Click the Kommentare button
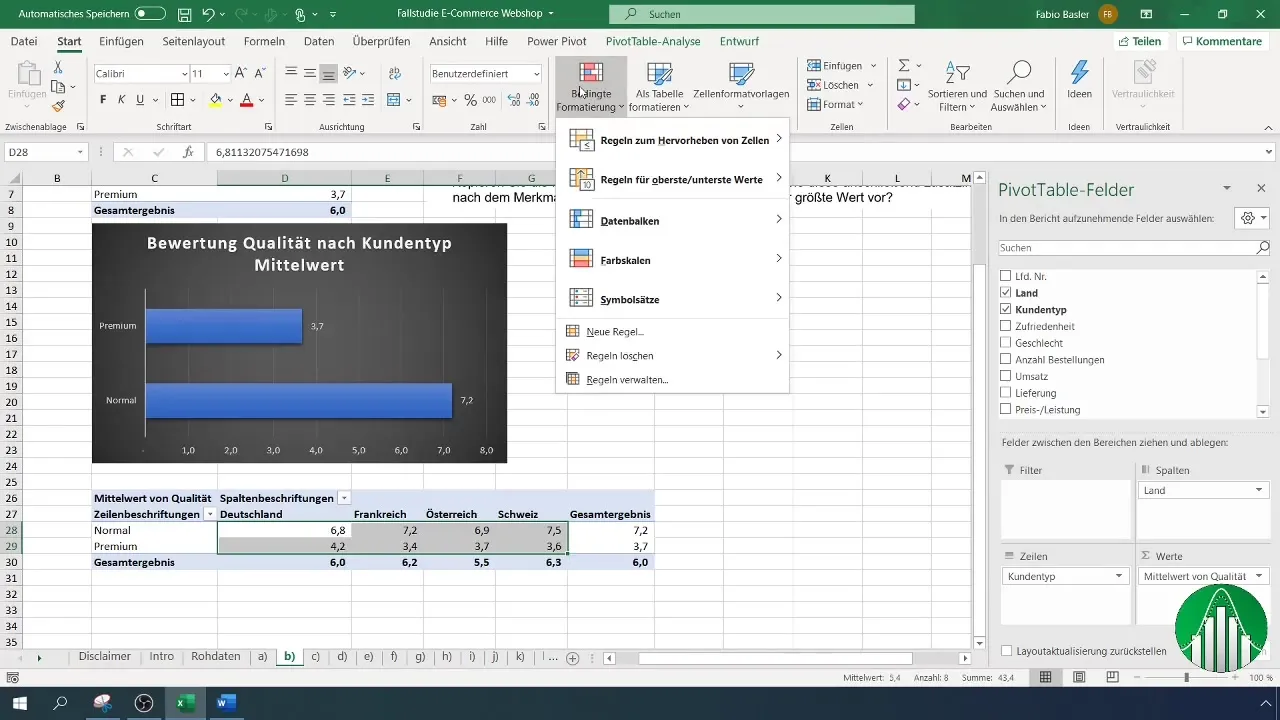This screenshot has width=1280, height=720. (x=1223, y=41)
